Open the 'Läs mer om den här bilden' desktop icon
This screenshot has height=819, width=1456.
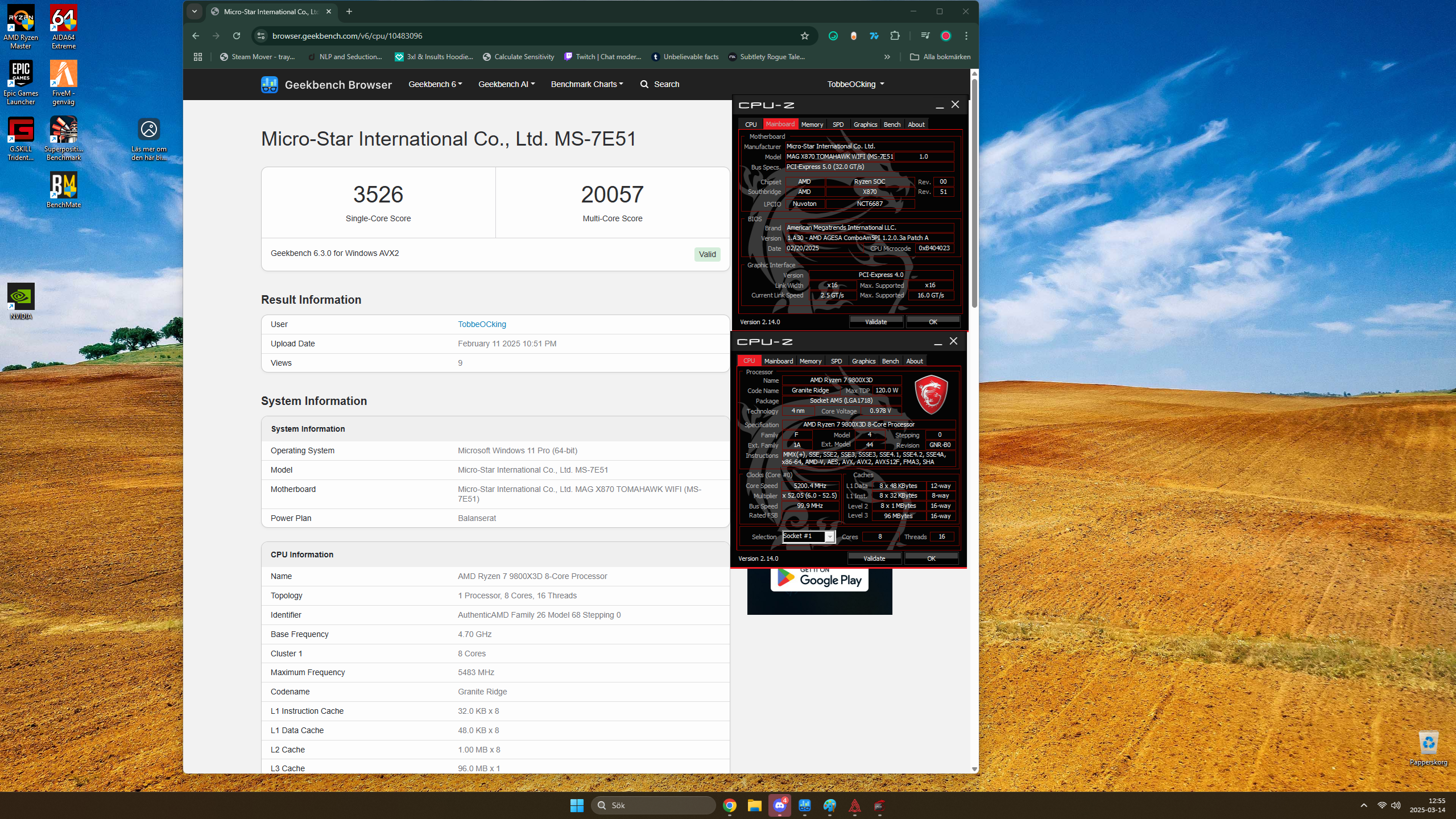[x=149, y=139]
